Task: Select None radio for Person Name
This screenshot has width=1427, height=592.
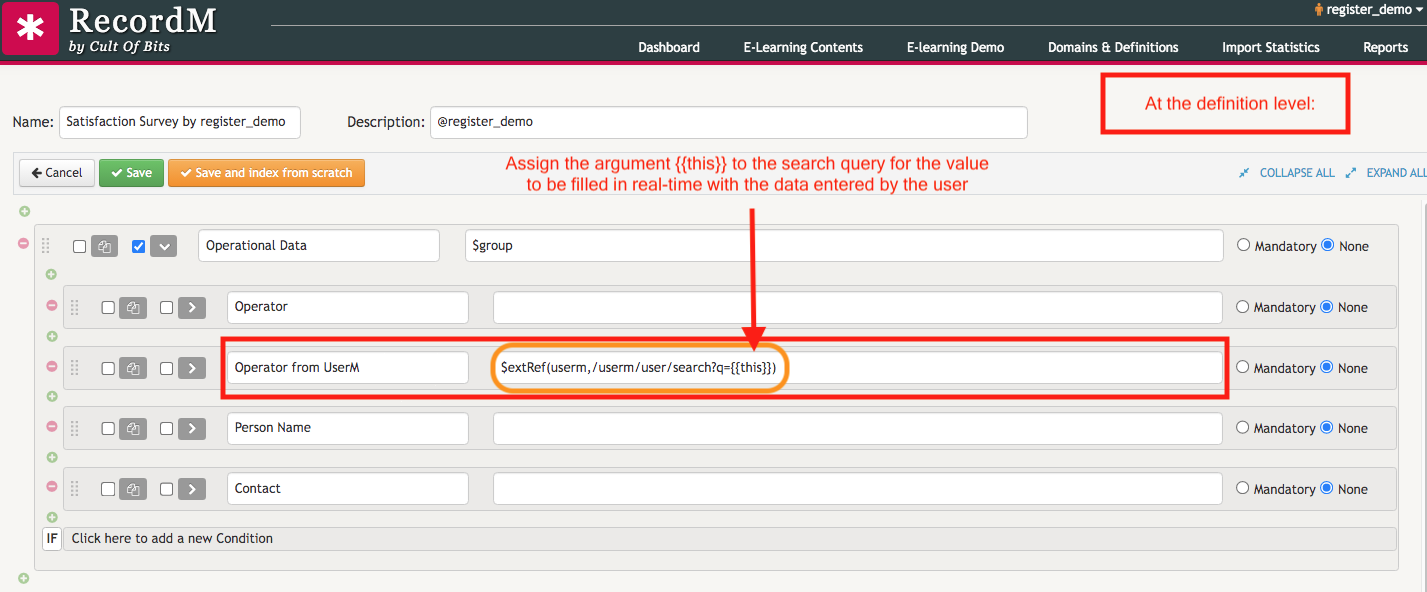Action: pyautogui.click(x=1328, y=427)
